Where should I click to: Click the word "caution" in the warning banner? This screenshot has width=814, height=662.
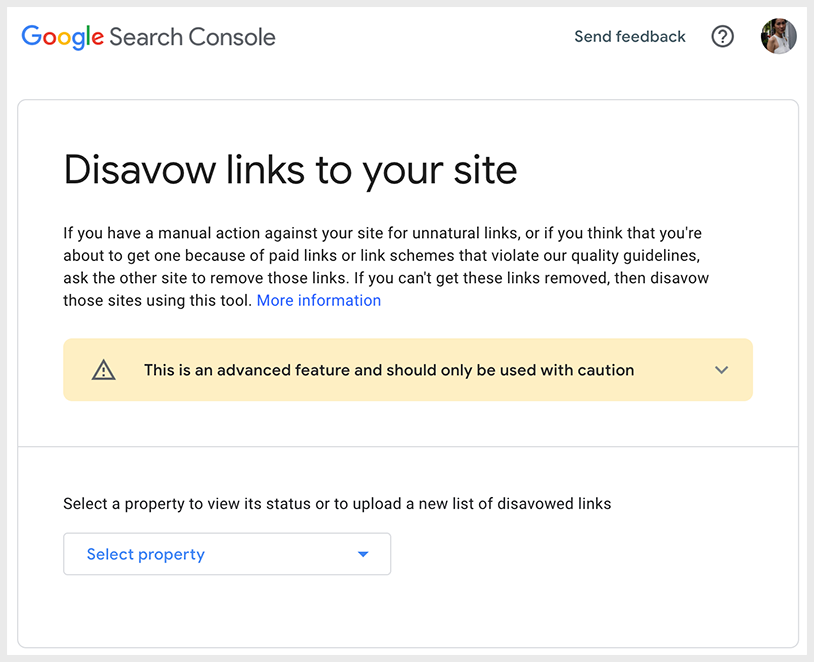click(604, 370)
